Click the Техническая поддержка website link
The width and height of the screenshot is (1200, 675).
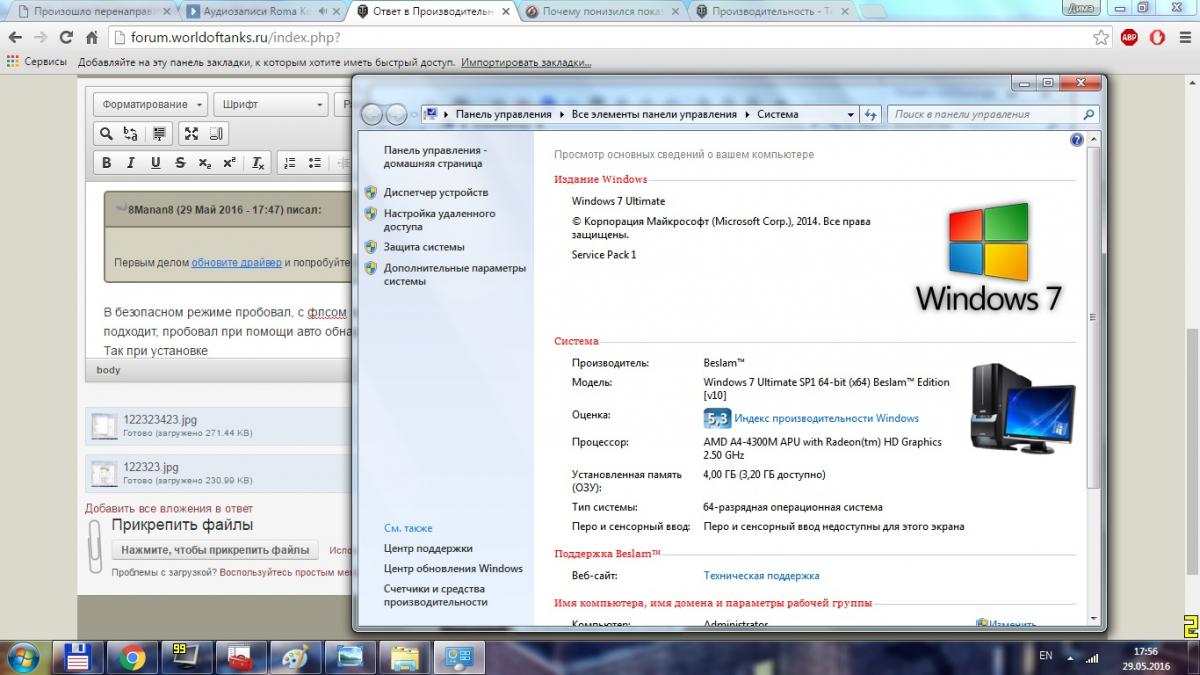pyautogui.click(x=761, y=575)
